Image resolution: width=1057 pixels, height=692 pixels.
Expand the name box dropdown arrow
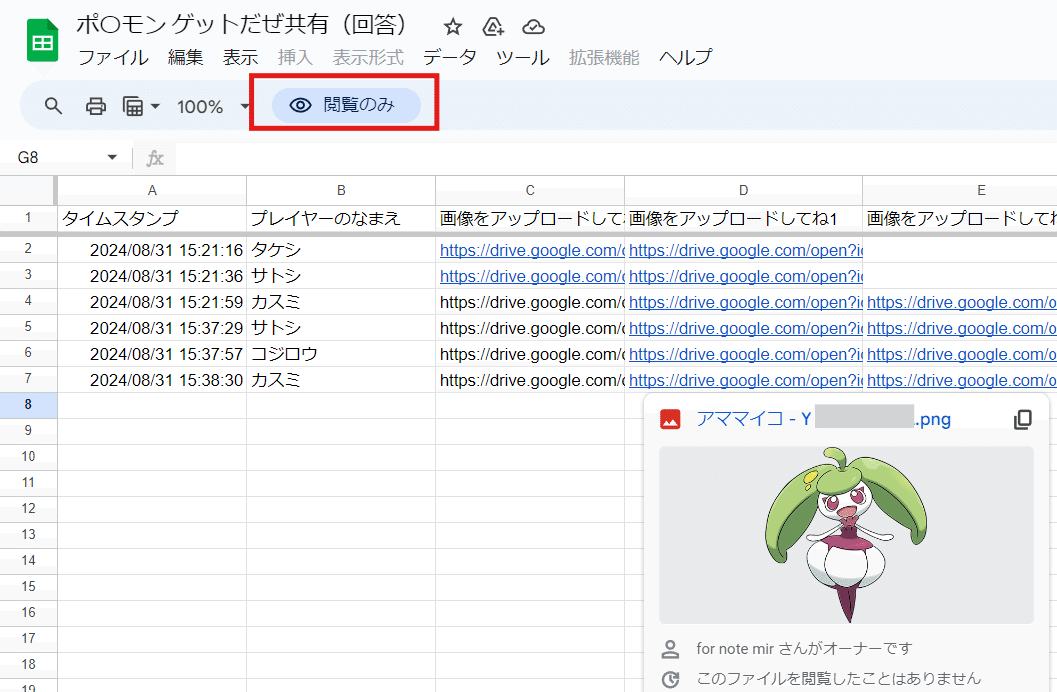(112, 158)
